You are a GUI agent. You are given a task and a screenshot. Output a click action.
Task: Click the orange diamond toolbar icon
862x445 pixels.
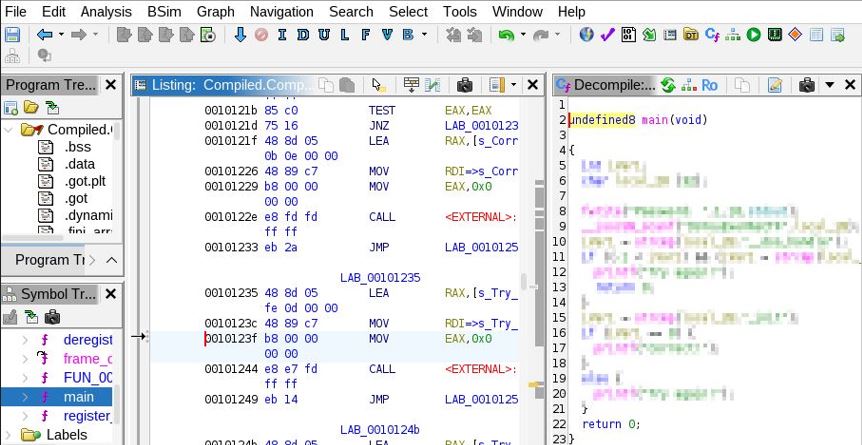795,35
